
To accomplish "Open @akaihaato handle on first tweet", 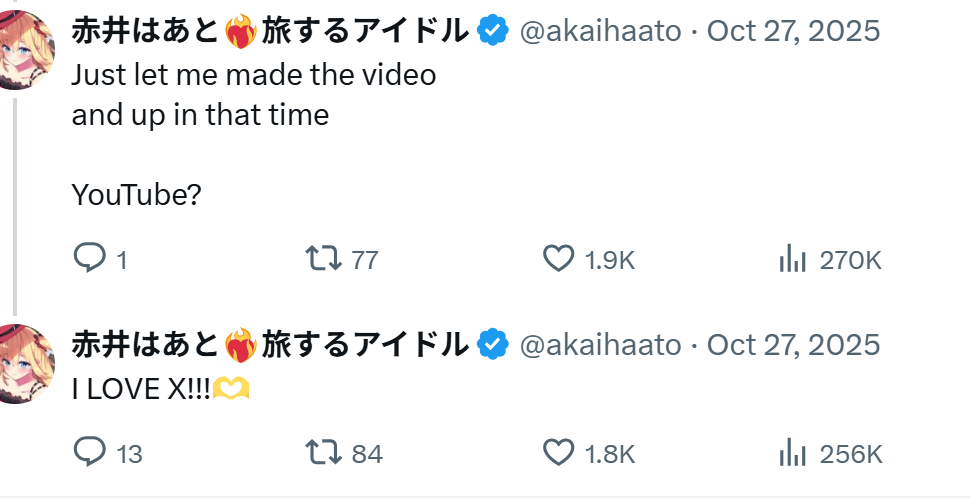I will pos(600,31).
